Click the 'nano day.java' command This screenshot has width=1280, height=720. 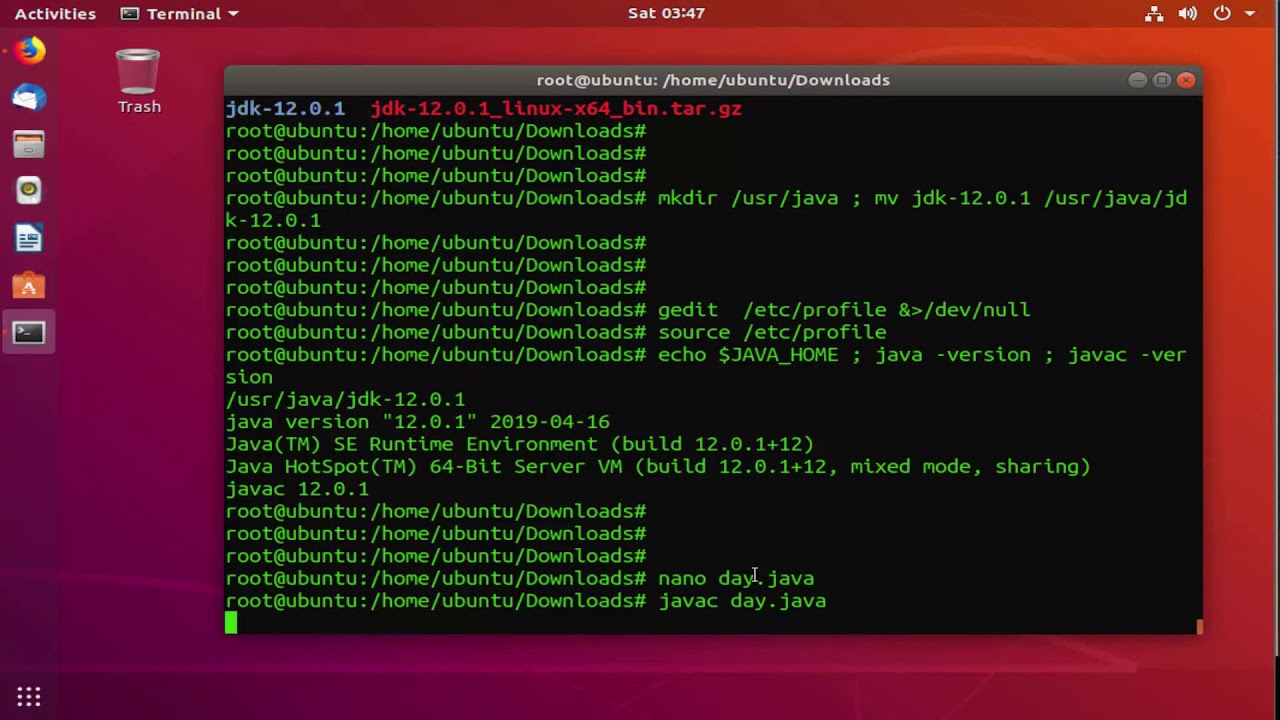tap(736, 578)
